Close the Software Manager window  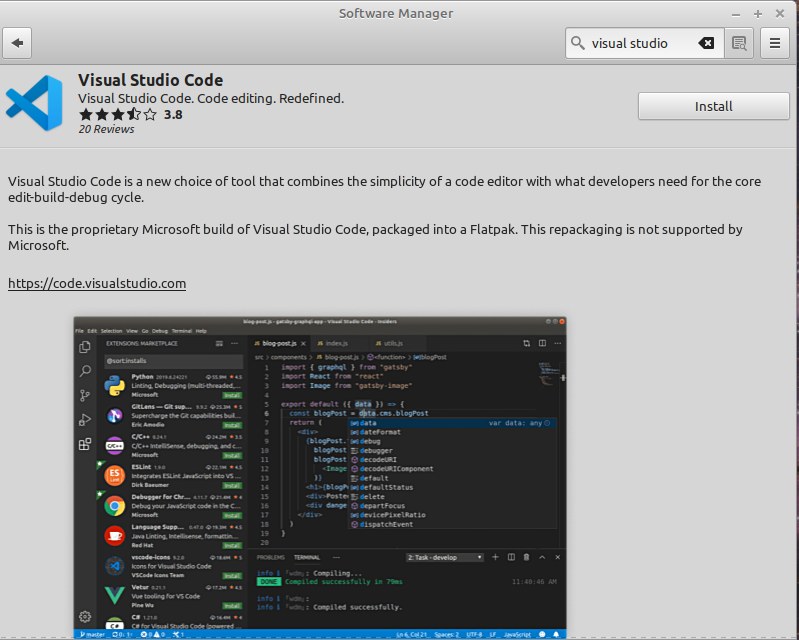780,14
